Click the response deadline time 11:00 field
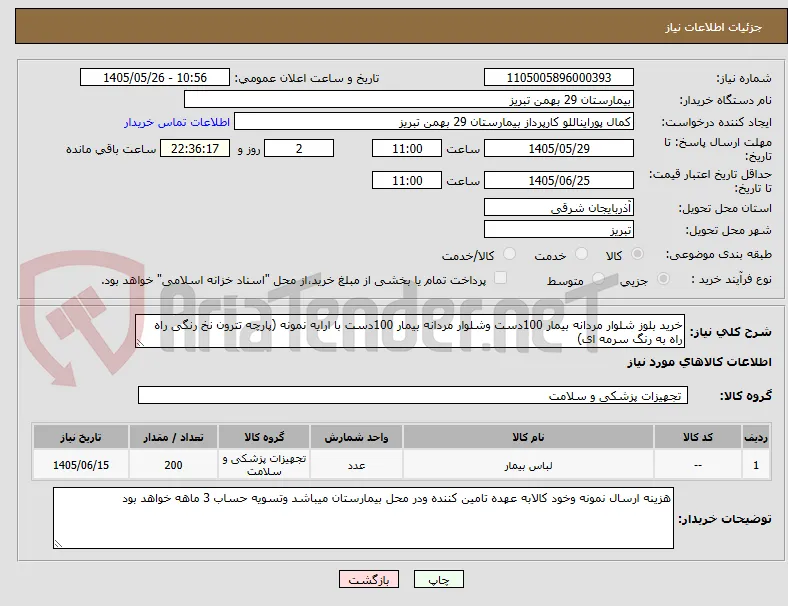Viewport: 788px width, 606px height. pos(407,148)
